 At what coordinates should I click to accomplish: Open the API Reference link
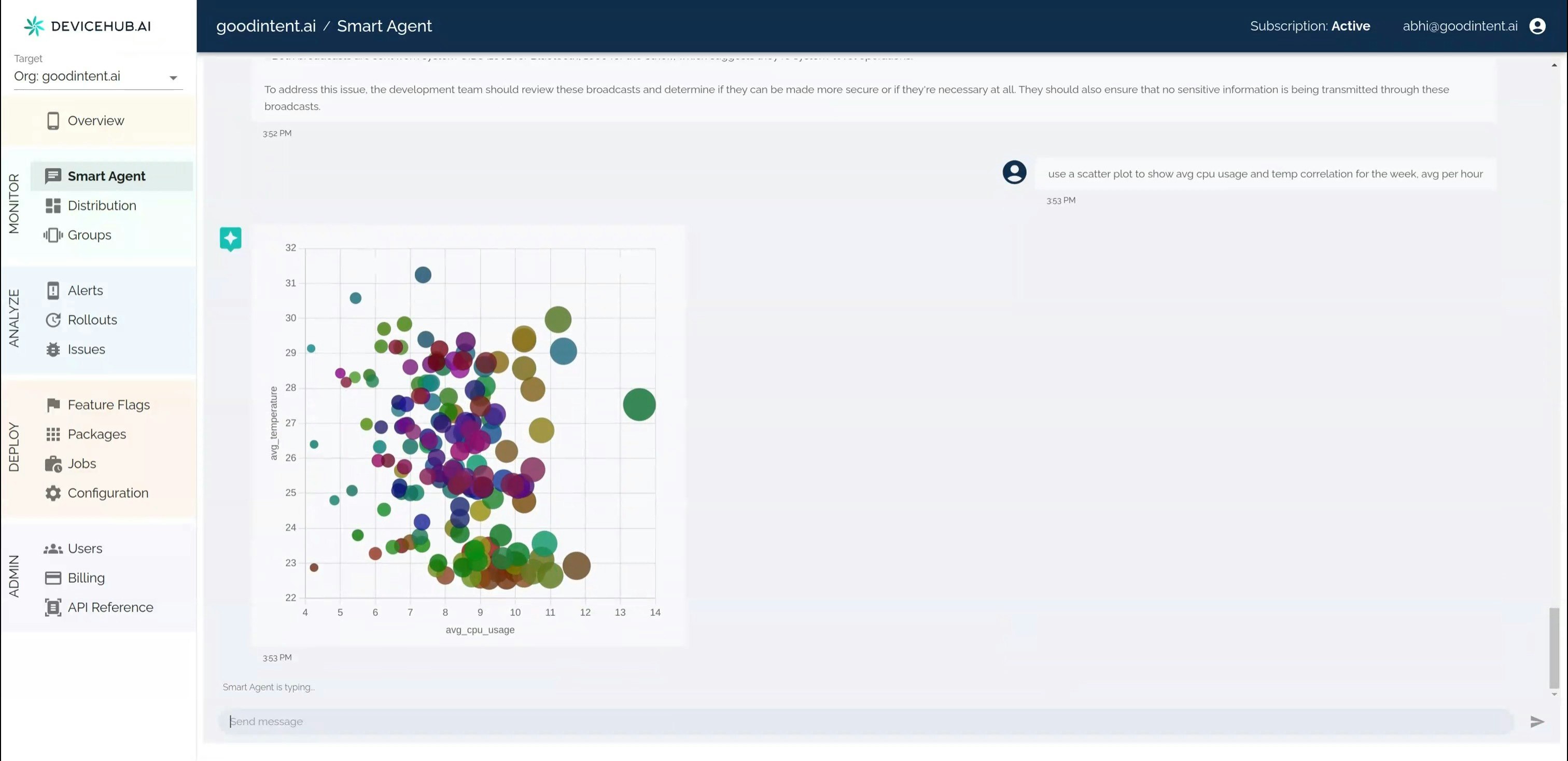pos(110,607)
